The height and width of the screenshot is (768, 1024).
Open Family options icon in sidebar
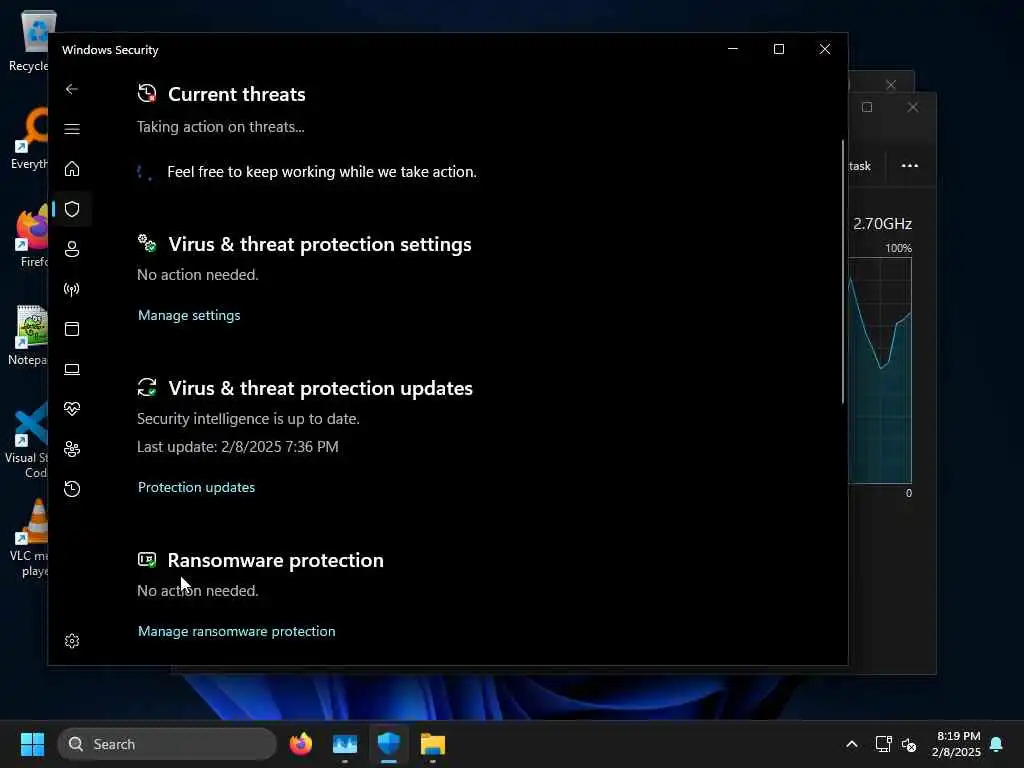(72, 449)
